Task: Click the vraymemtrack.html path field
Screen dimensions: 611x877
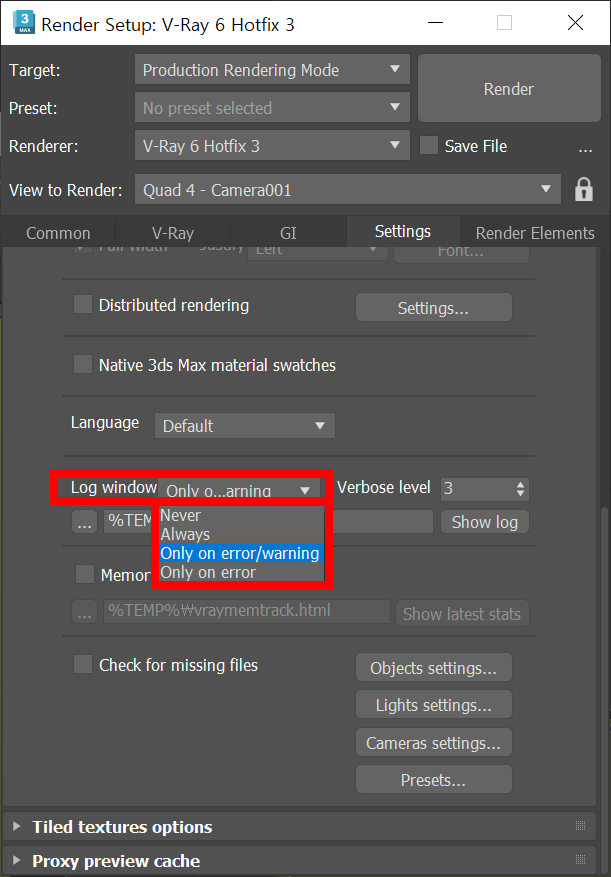Action: pyautogui.click(x=246, y=611)
